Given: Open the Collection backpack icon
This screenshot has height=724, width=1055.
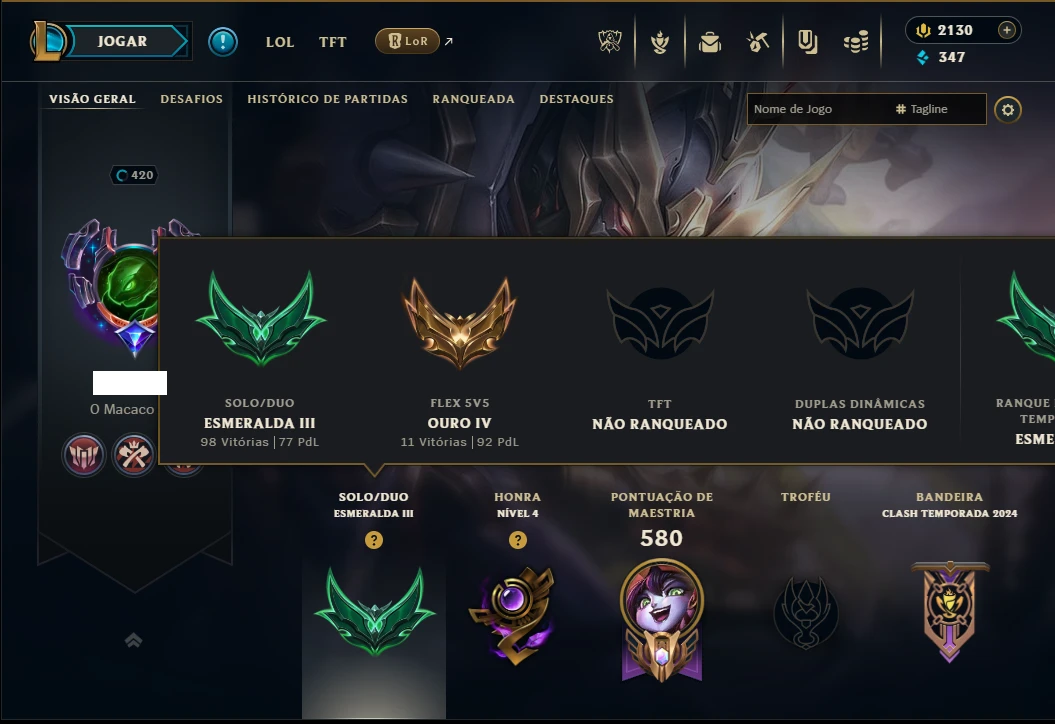Looking at the screenshot, I should tap(710, 42).
